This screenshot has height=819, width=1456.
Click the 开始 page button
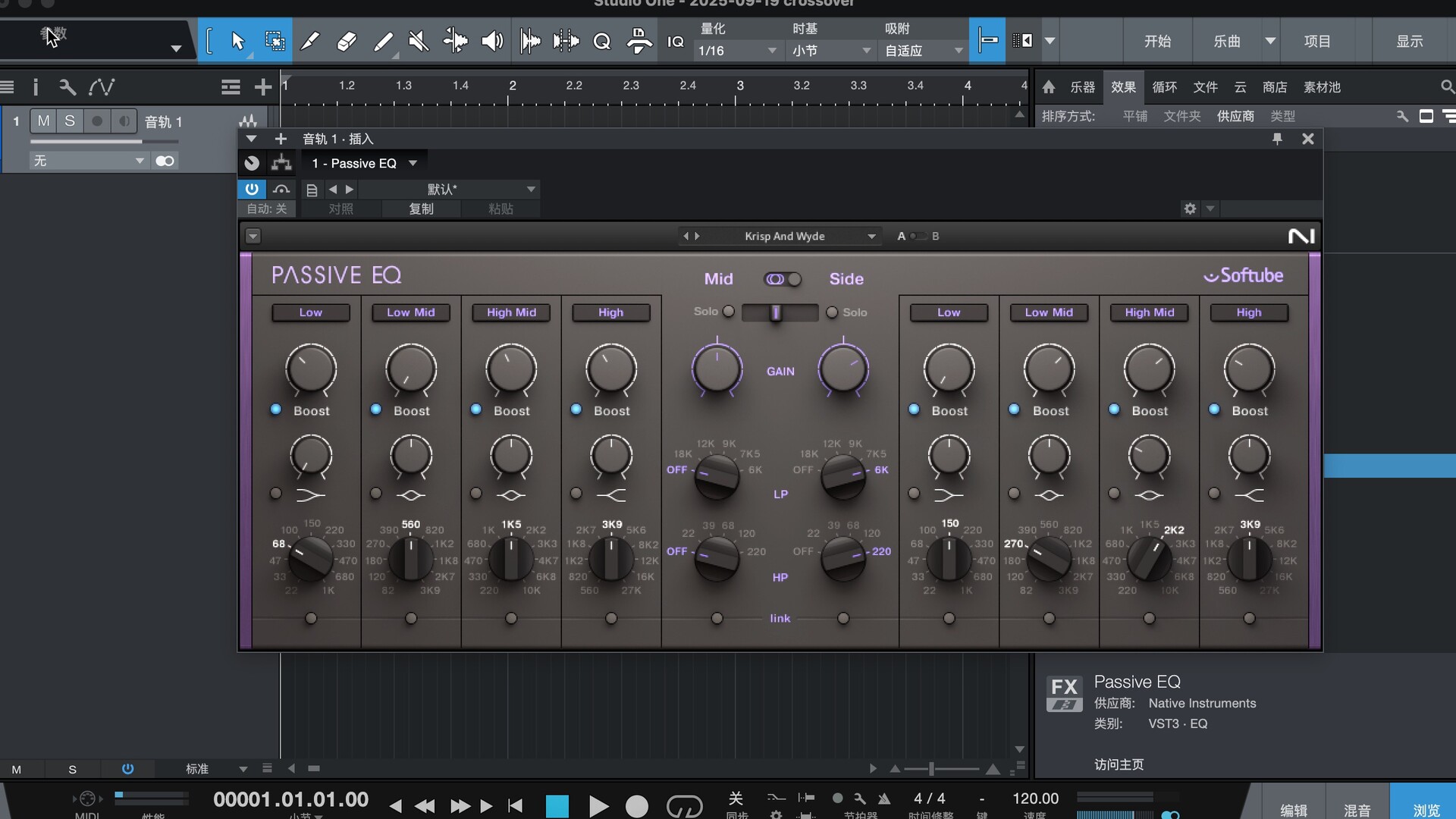click(x=1157, y=41)
